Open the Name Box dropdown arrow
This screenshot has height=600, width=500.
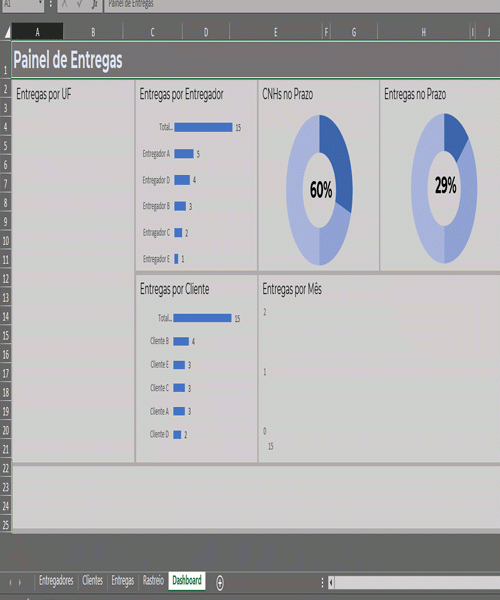click(x=40, y=3)
